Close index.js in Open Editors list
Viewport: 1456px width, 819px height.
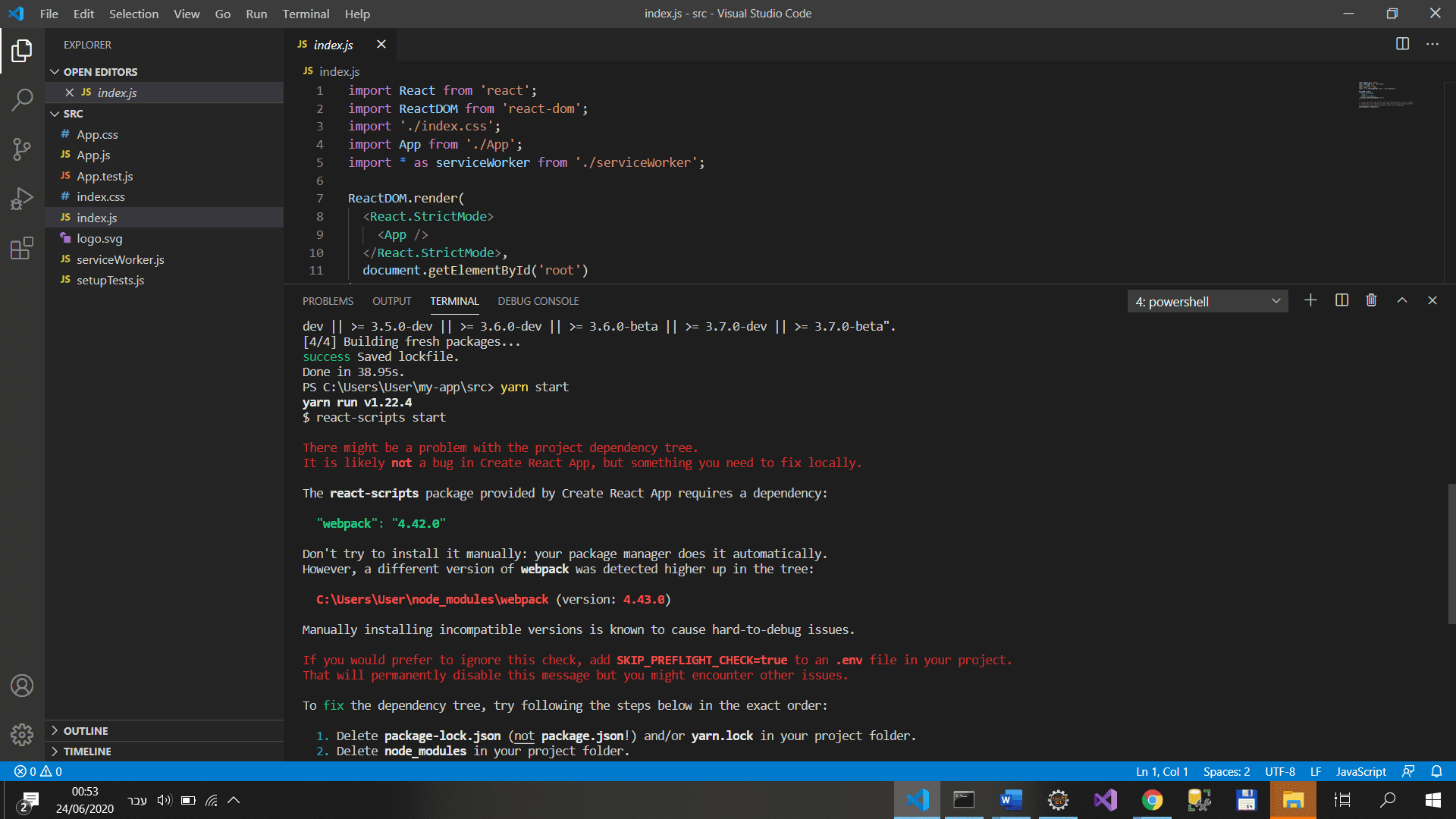(x=69, y=93)
